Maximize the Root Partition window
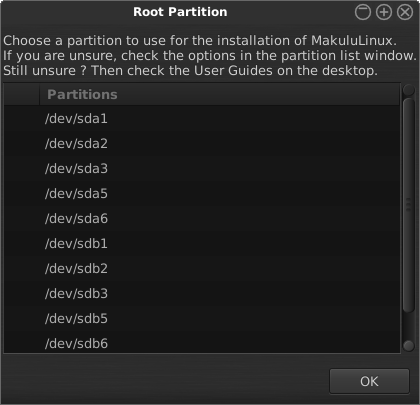Image resolution: width=420 pixels, height=405 pixels. click(x=384, y=12)
